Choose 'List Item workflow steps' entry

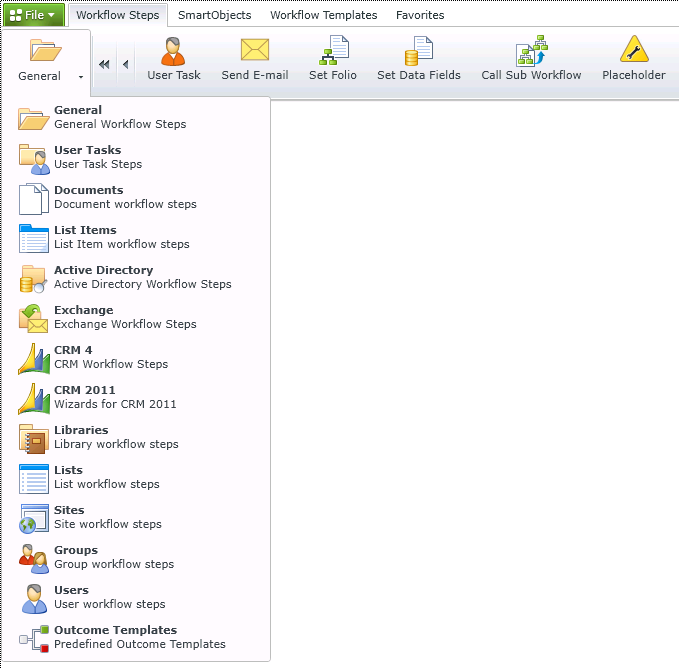pyautogui.click(x=122, y=244)
